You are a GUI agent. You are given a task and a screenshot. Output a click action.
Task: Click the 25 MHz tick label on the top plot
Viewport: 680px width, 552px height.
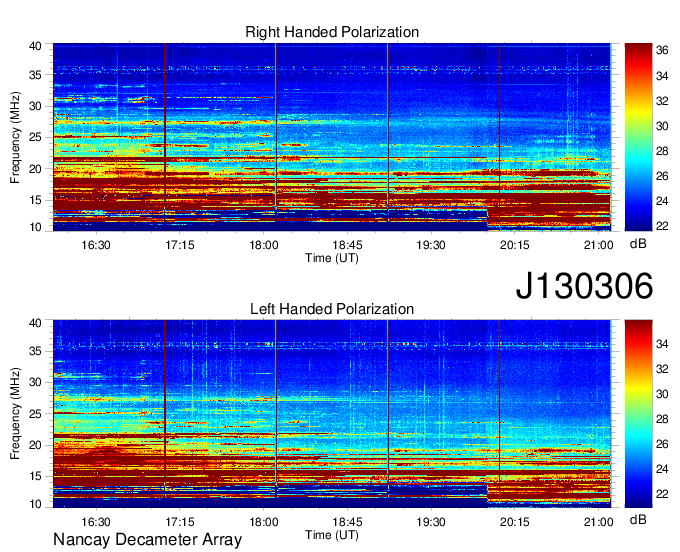[x=36, y=137]
